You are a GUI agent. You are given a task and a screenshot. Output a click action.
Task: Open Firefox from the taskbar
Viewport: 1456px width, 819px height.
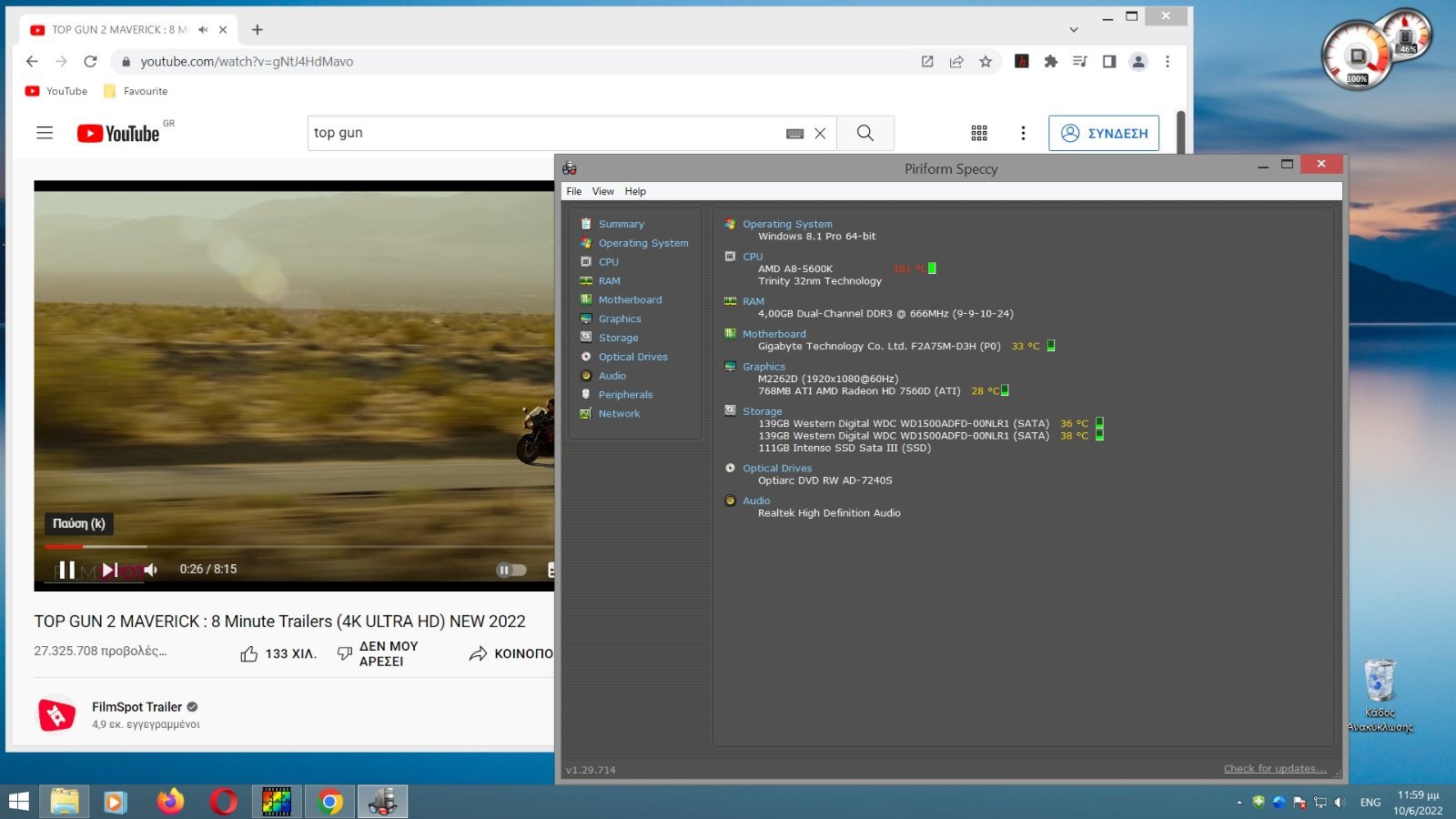pos(170,802)
